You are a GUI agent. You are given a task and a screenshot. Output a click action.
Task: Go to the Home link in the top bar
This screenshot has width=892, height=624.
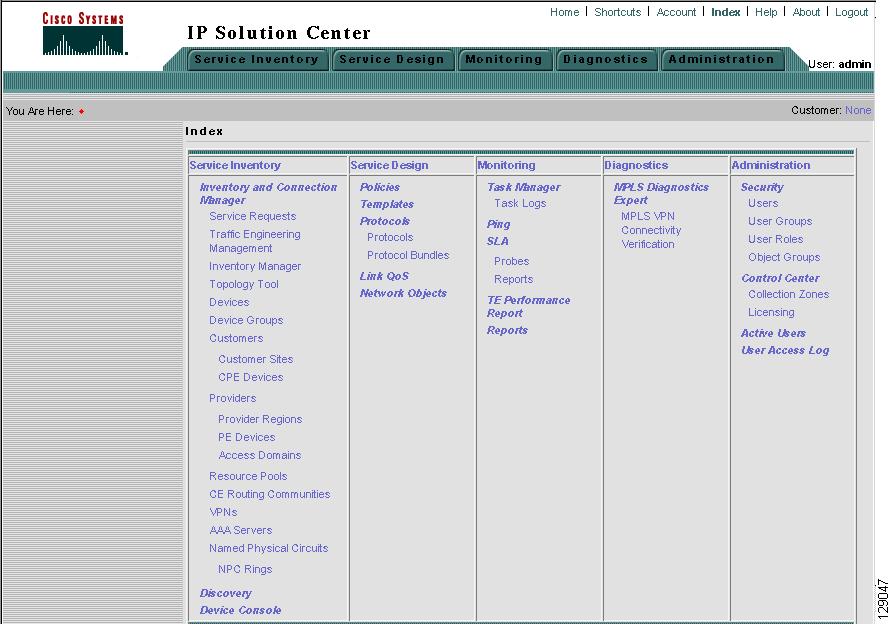[x=564, y=12]
